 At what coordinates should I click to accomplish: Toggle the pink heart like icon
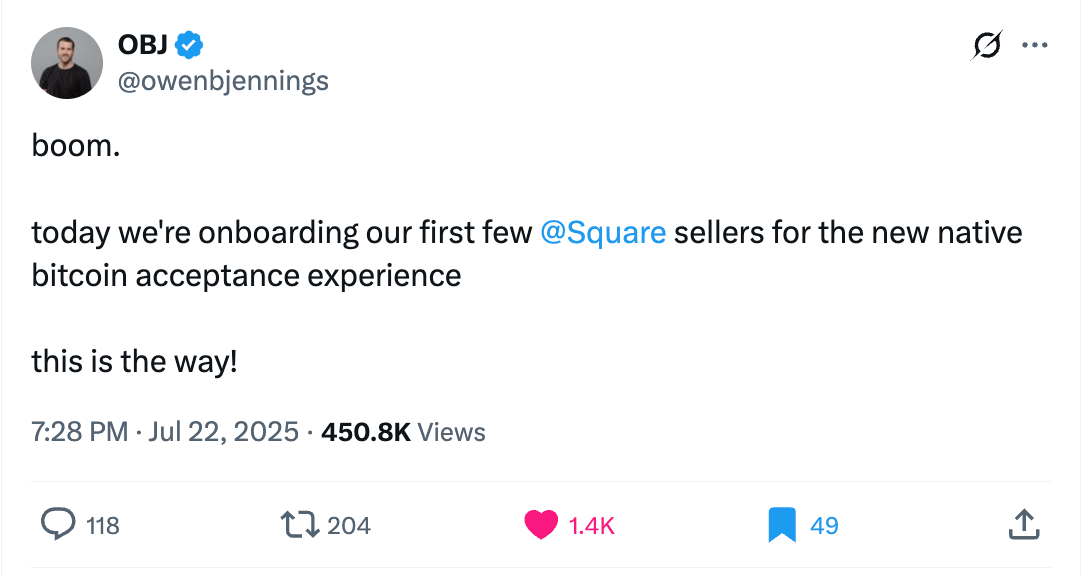[x=541, y=525]
